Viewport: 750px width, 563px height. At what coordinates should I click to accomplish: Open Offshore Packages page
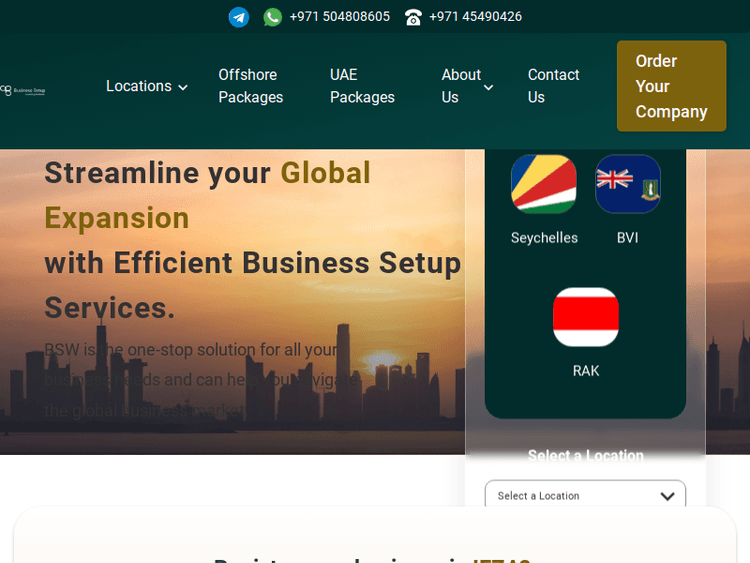point(251,86)
